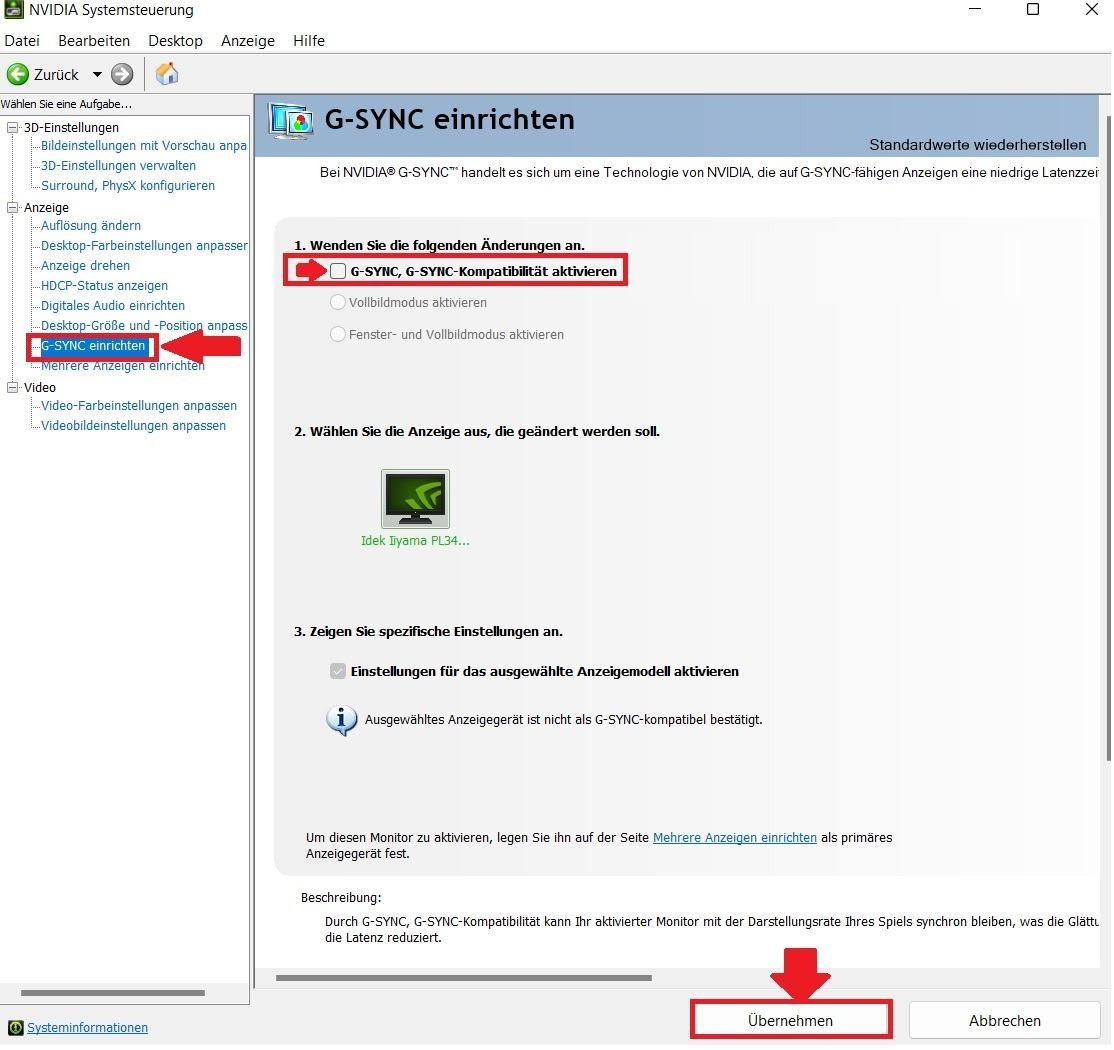Toggle Einstellungen für das ausgewählte Anzeigemodell checkbox
Screen dimensions: 1114x1050
pos(338,671)
